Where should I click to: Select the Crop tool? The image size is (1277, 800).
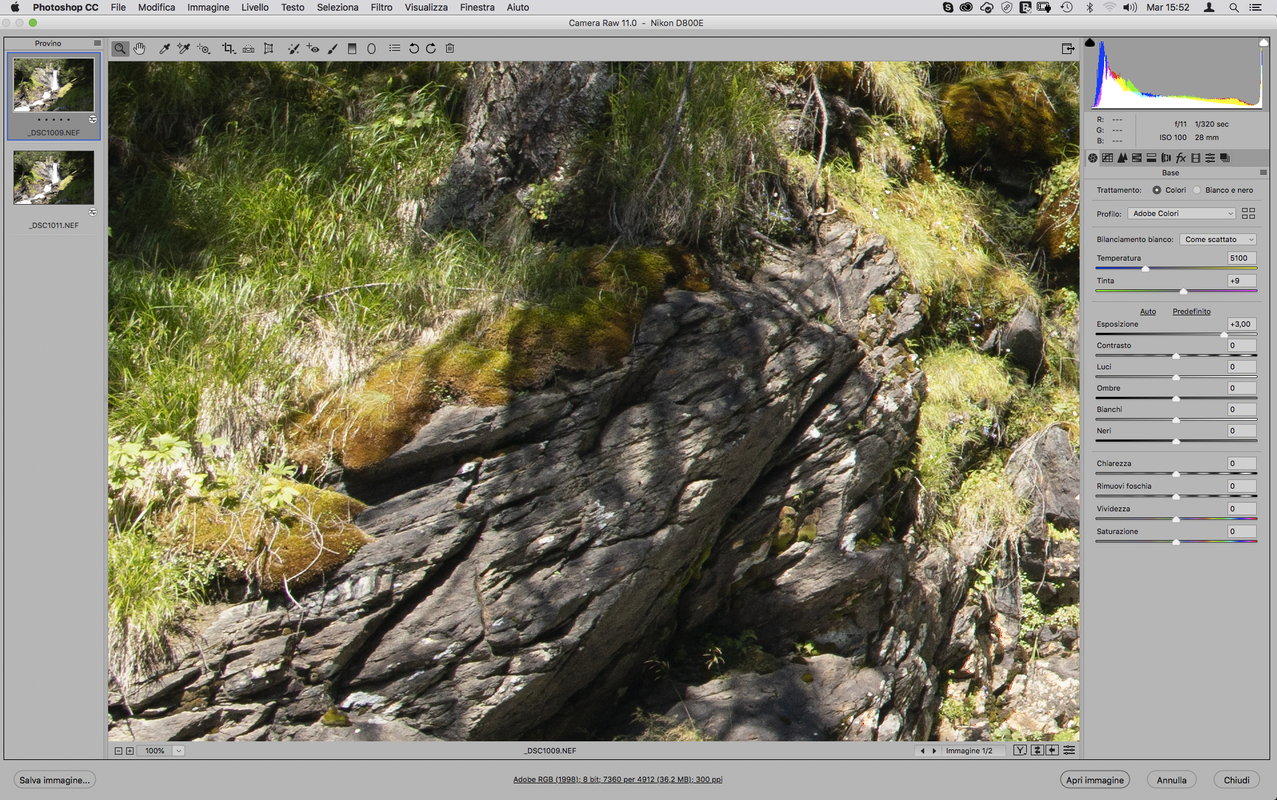229,48
